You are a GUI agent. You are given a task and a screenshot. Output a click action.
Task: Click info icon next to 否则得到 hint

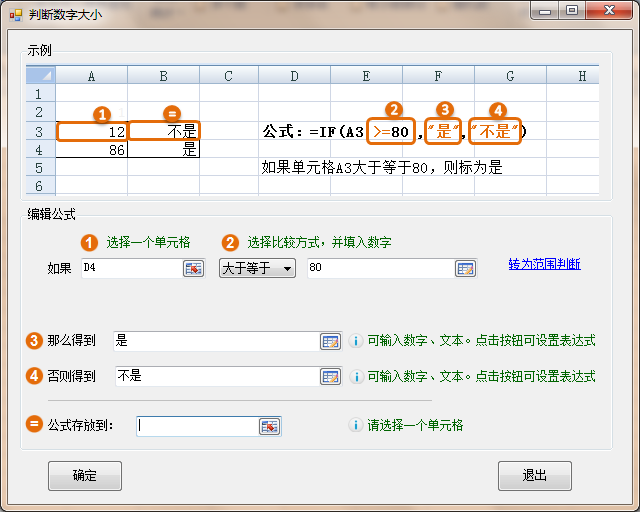pos(355,376)
